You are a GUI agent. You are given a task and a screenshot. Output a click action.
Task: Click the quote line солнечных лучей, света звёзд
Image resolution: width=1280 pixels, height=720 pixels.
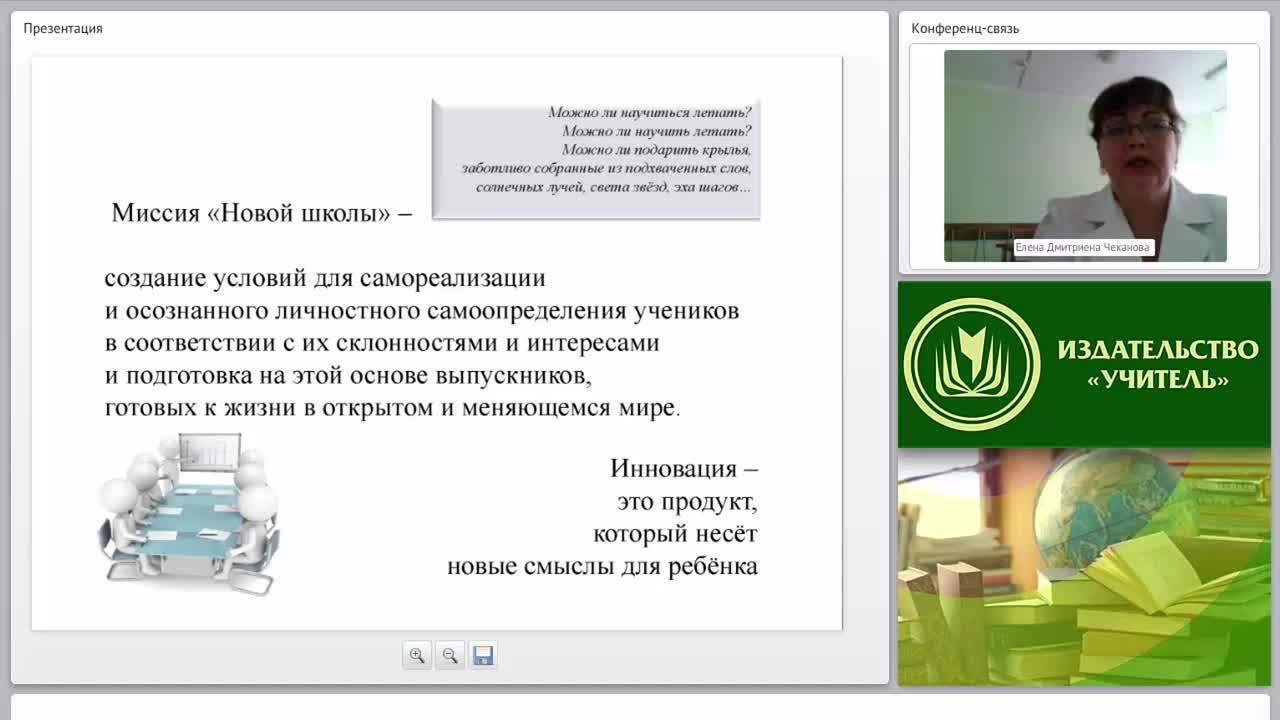click(613, 187)
